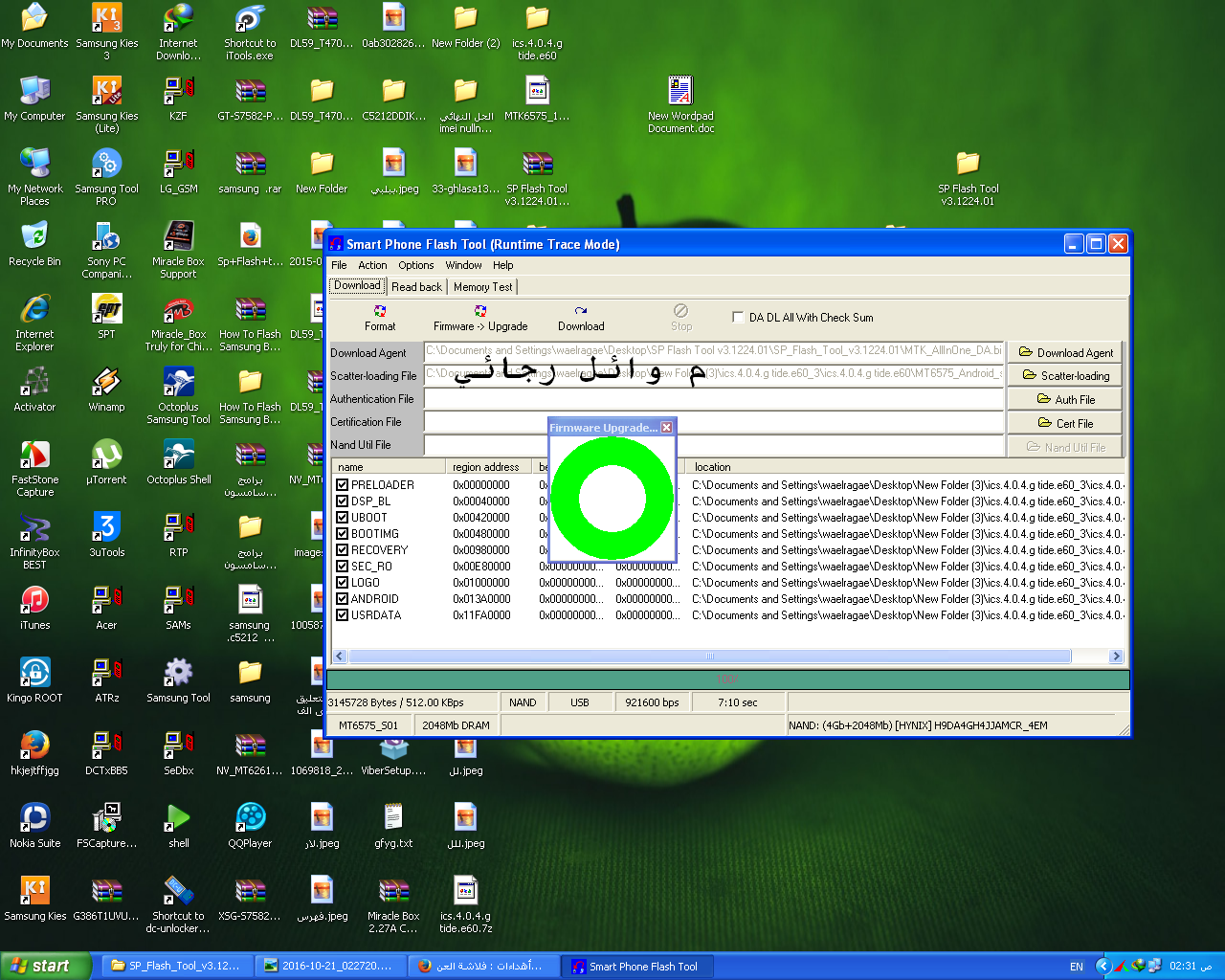Open the Download Agent file browser
This screenshot has width=1225, height=980.
pyautogui.click(x=1064, y=352)
